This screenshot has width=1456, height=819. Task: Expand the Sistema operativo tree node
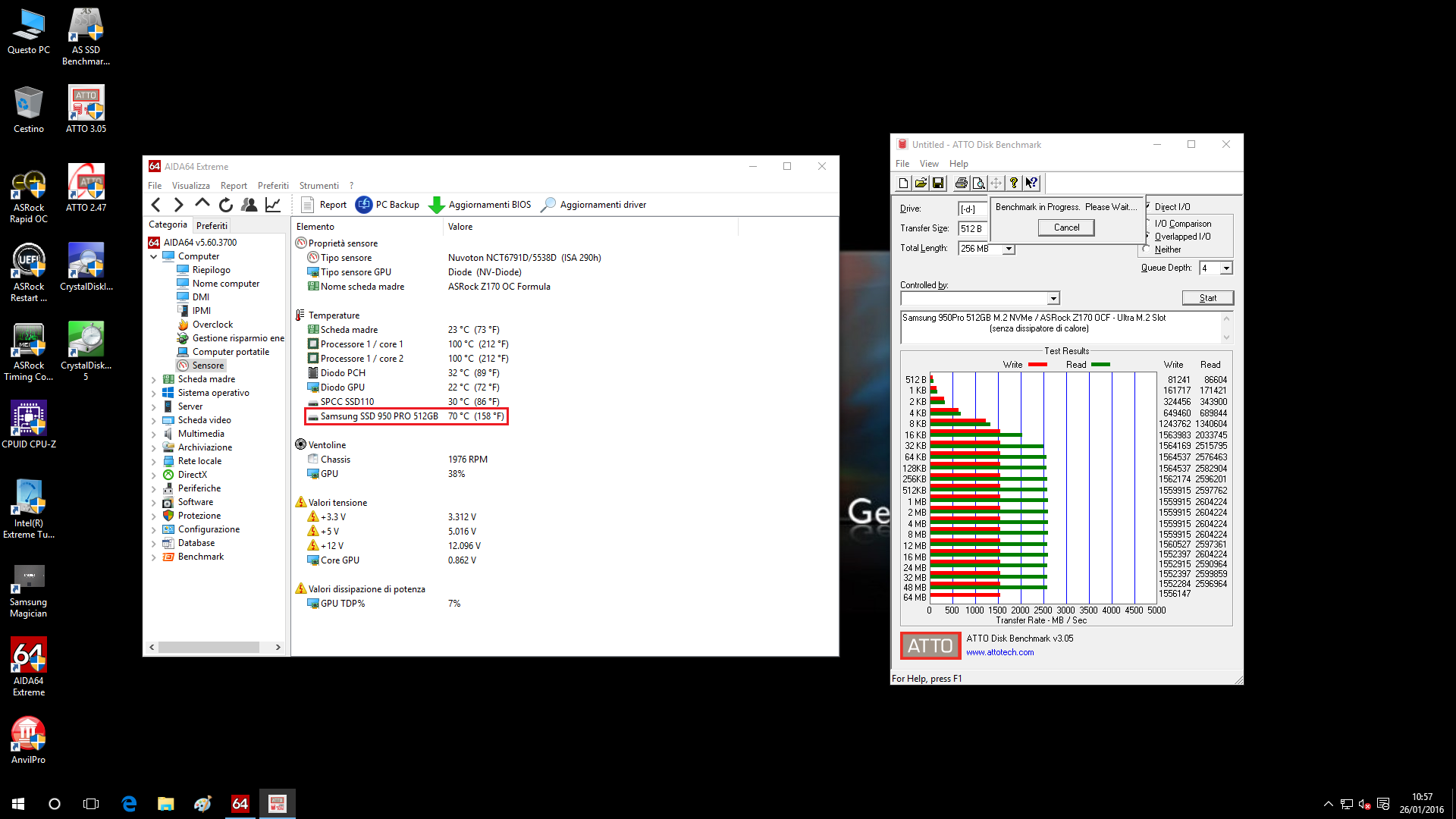(154, 393)
